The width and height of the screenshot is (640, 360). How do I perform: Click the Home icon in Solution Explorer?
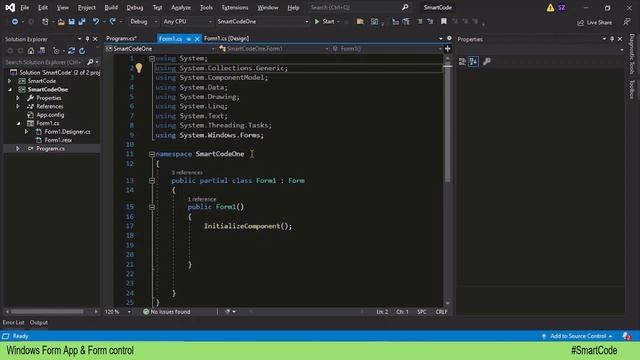point(31,51)
